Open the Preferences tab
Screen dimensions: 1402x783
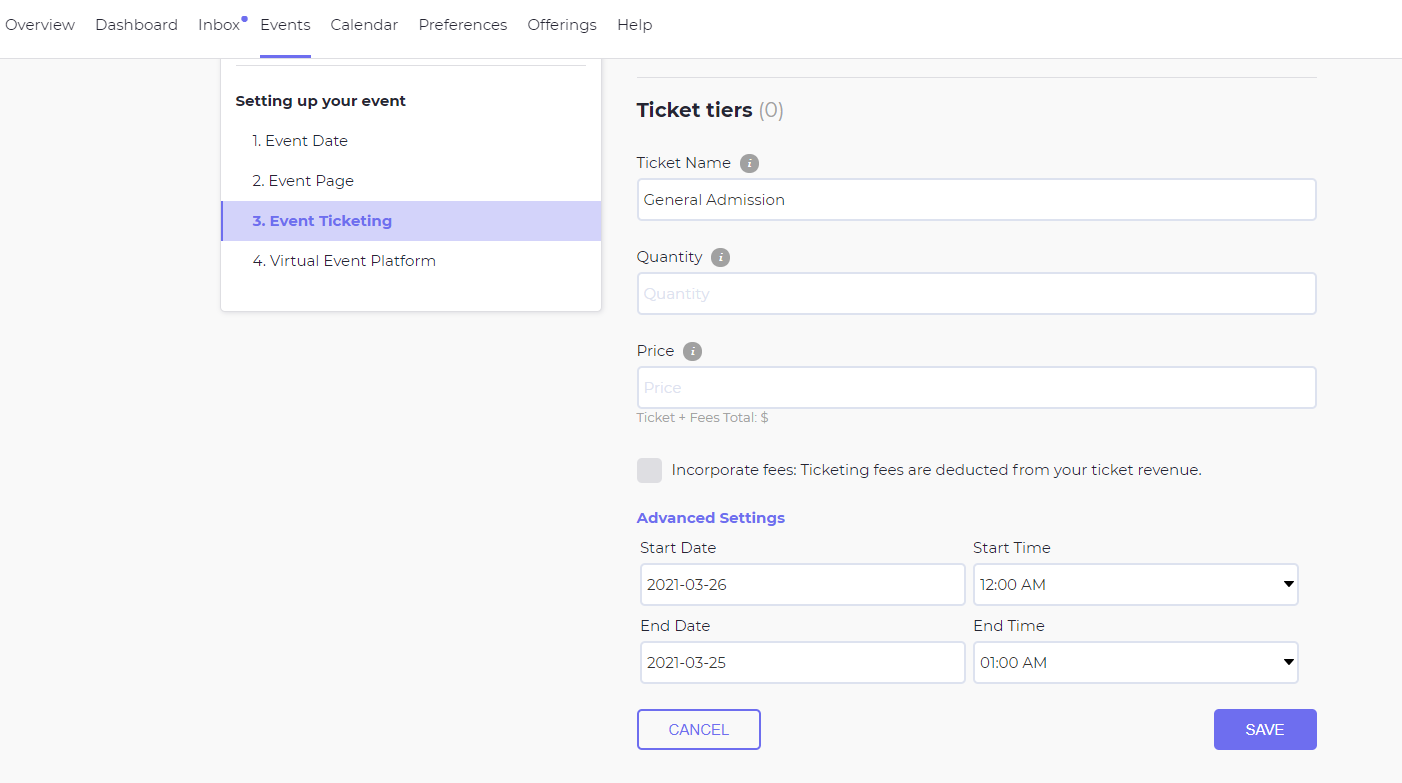(463, 25)
